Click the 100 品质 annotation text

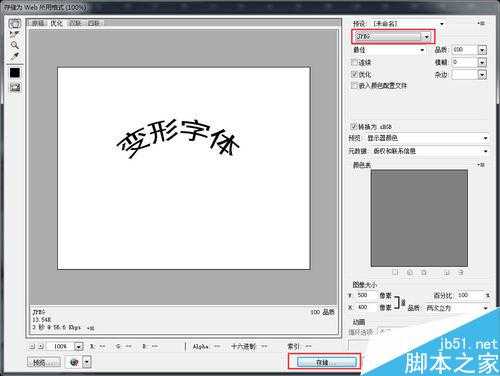tap(322, 312)
